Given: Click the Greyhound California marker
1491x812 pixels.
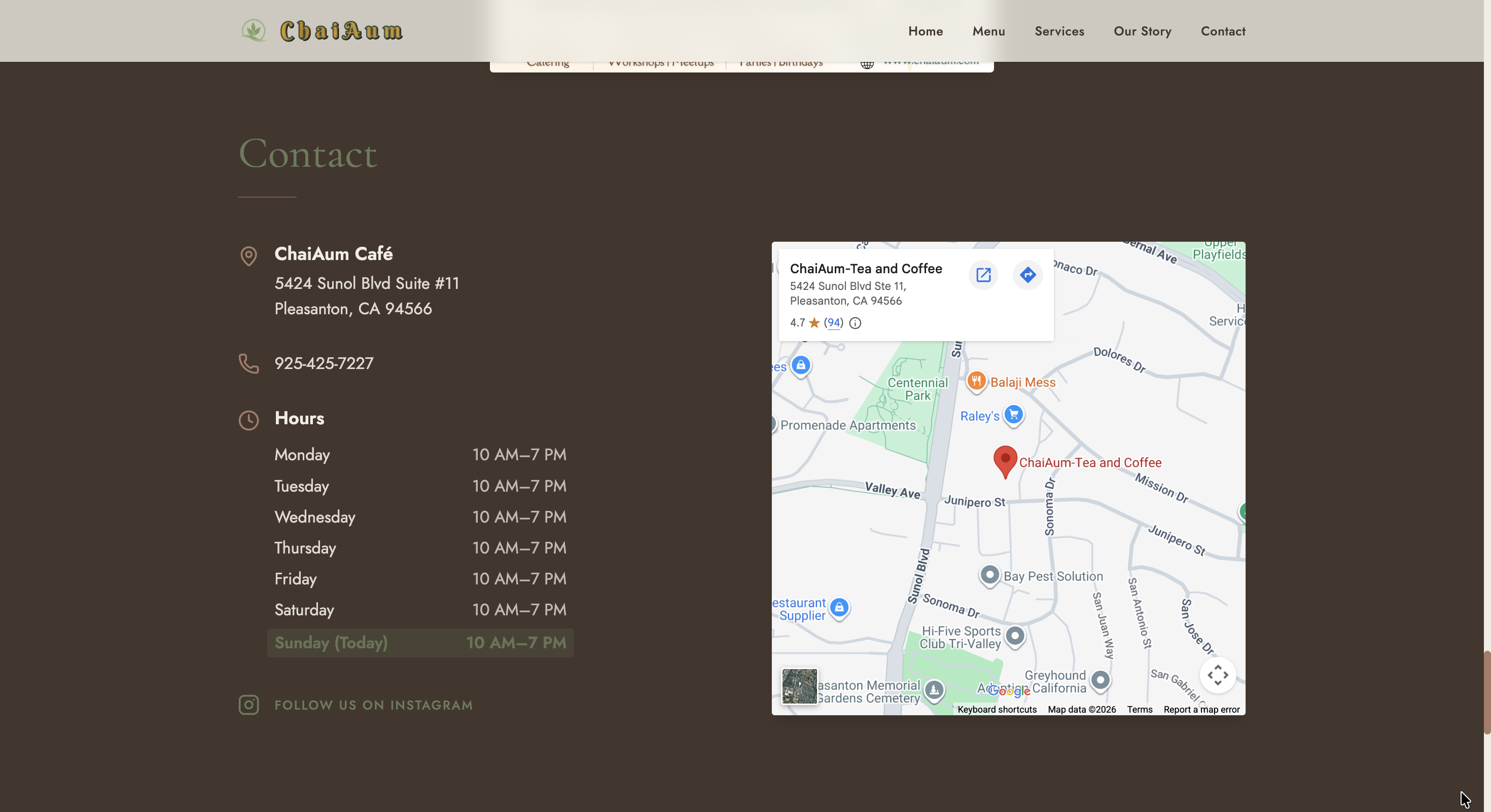Looking at the screenshot, I should (1100, 681).
